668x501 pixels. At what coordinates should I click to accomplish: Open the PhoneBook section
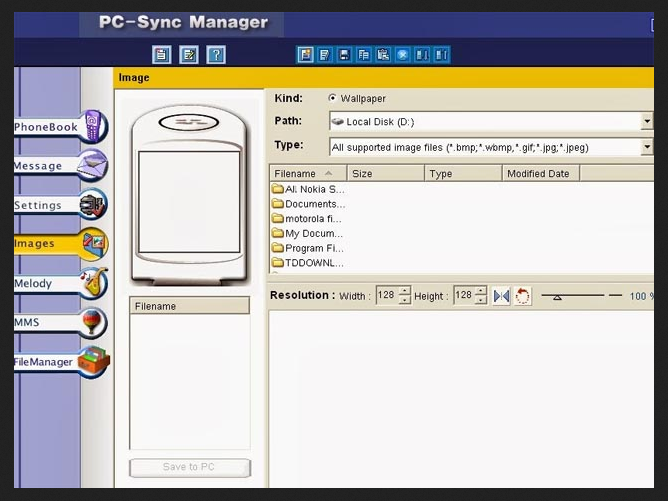click(x=61, y=127)
